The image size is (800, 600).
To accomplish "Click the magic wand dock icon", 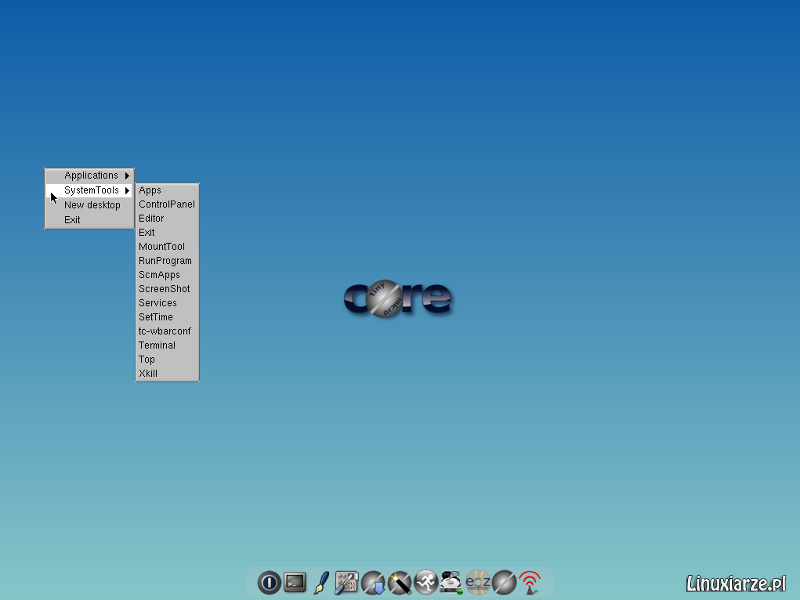I will coord(399,582).
